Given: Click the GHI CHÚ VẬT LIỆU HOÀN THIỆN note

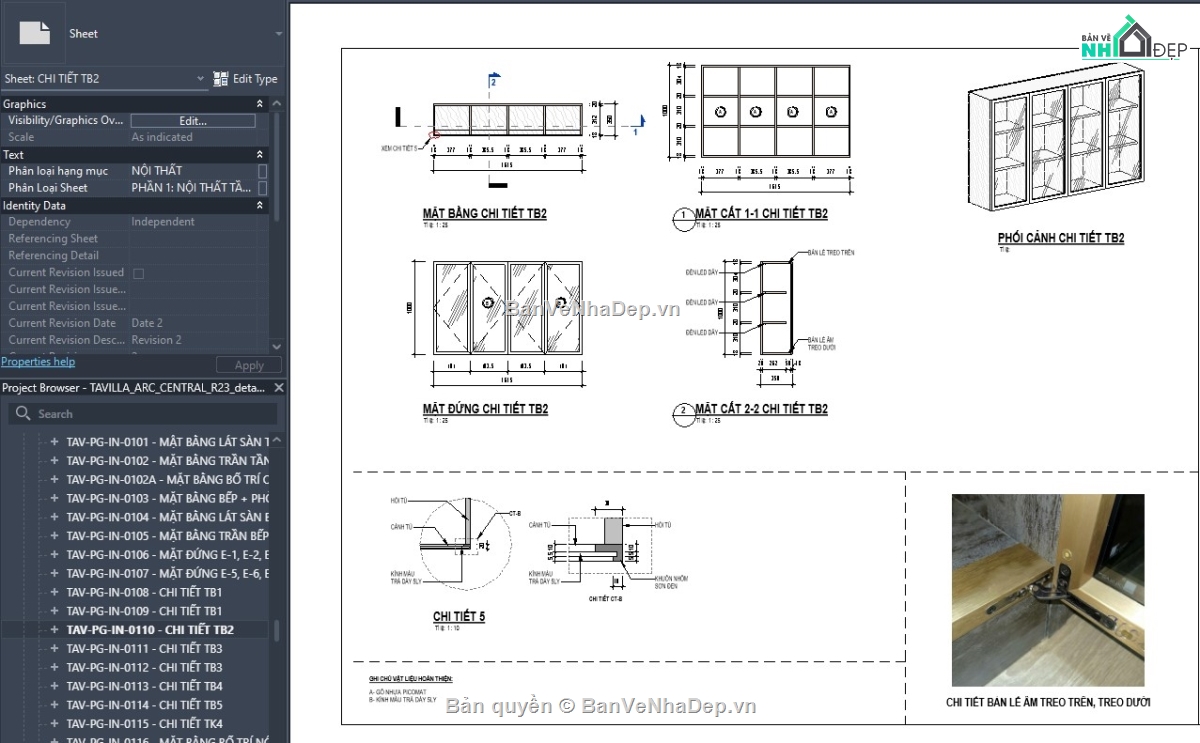Looking at the screenshot, I should [x=411, y=679].
